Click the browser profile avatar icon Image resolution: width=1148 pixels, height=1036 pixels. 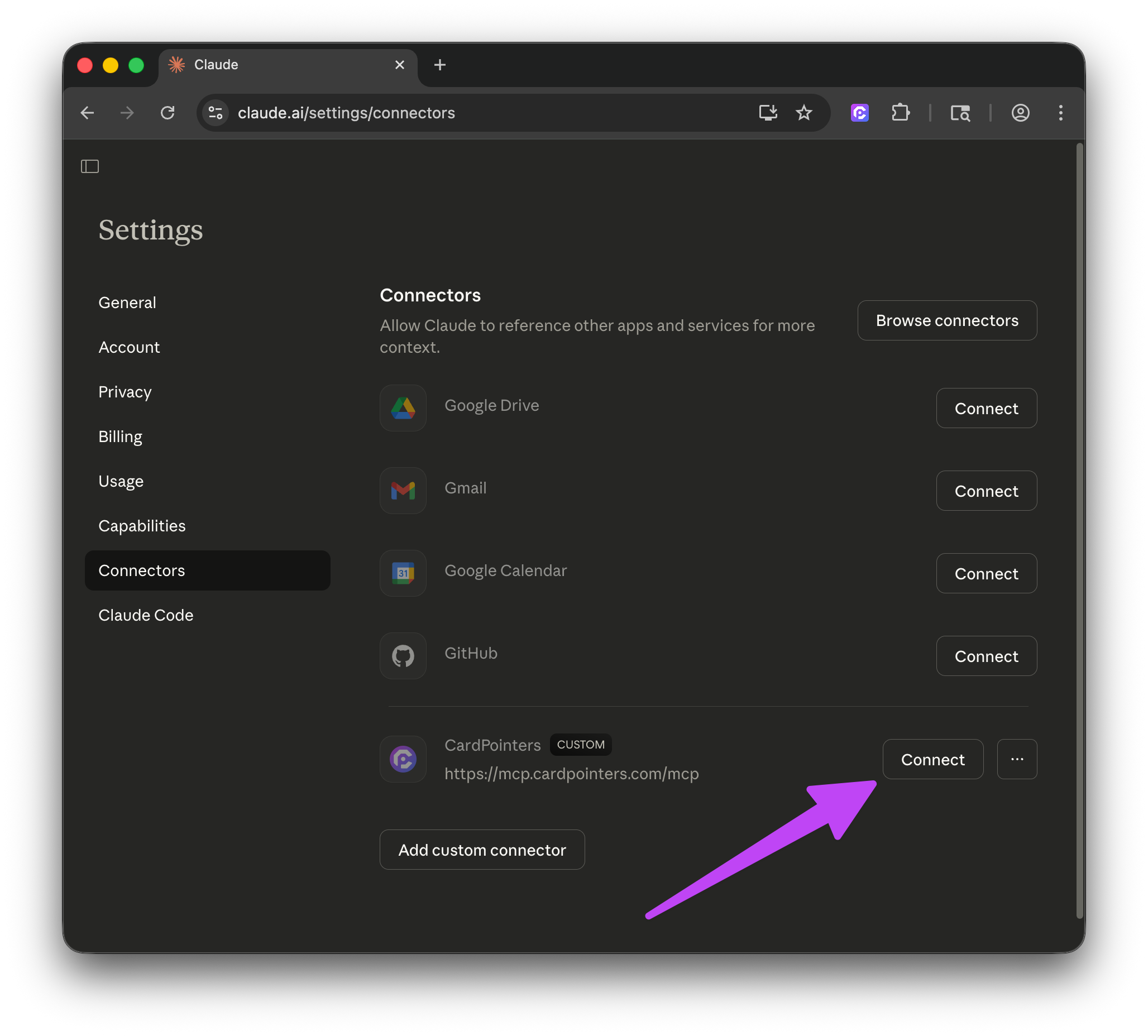pos(1020,113)
